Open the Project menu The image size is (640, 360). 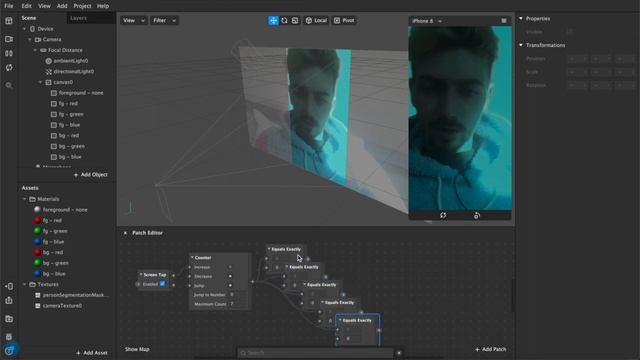tap(82, 6)
